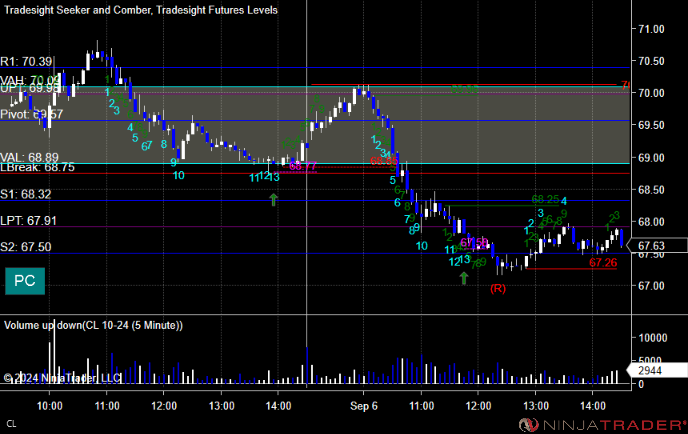Click the red (R) marker on chart
This screenshot has height=434, width=688.
click(498, 288)
